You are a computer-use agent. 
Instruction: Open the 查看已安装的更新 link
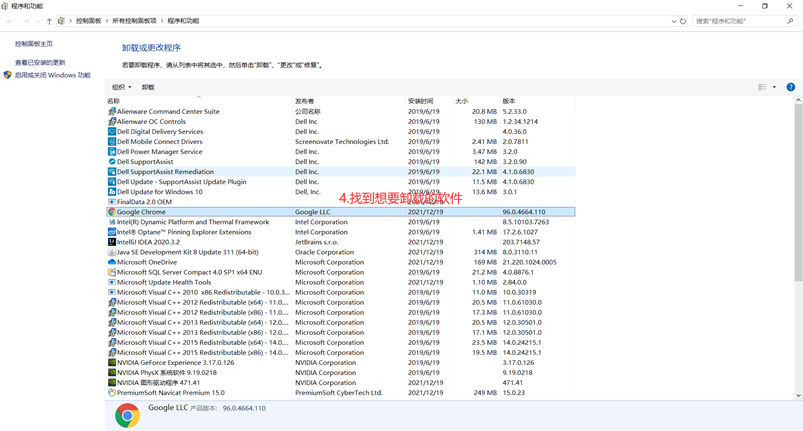pyautogui.click(x=40, y=62)
